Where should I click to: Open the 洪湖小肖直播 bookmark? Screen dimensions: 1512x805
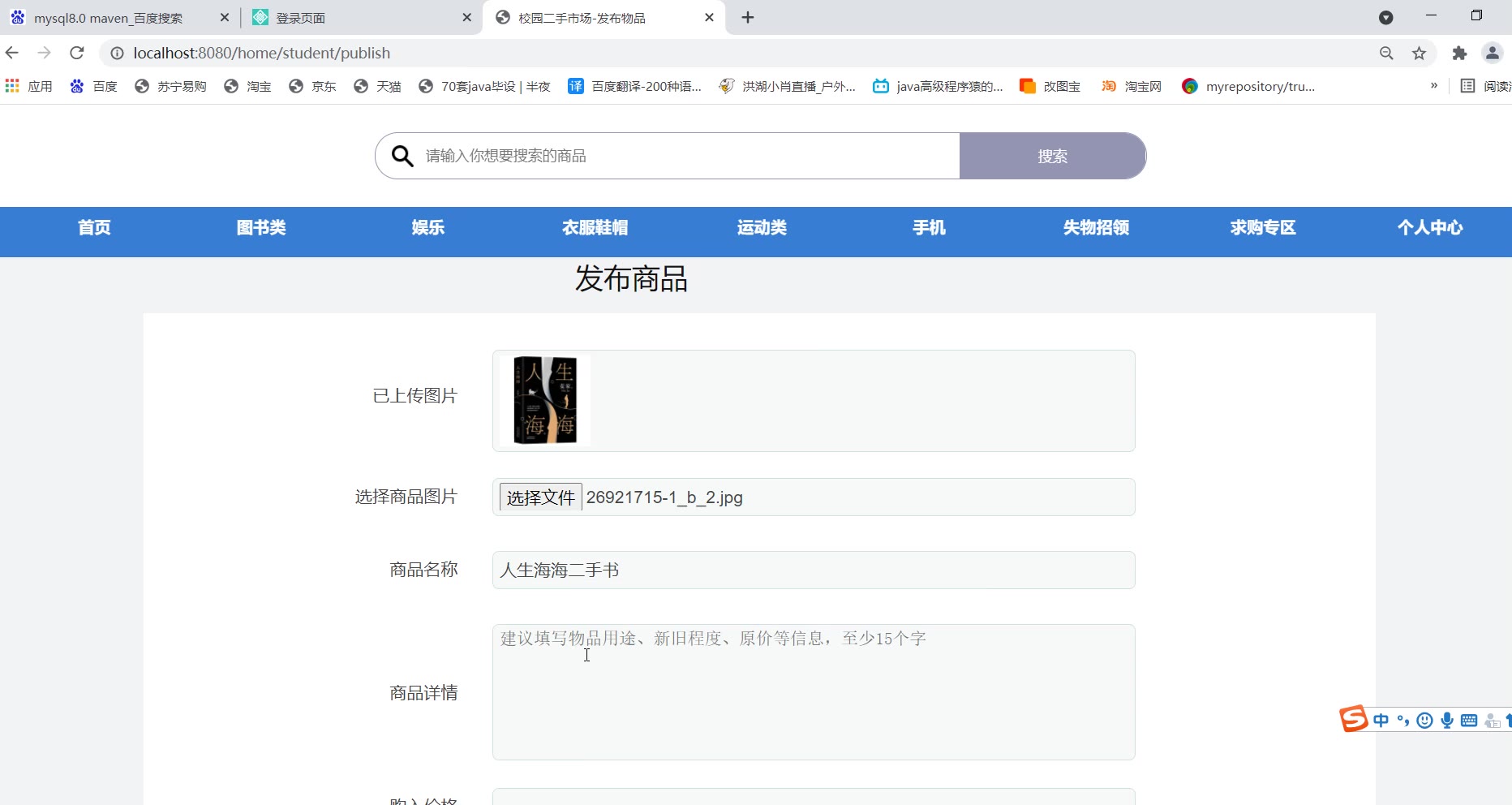pos(788,86)
